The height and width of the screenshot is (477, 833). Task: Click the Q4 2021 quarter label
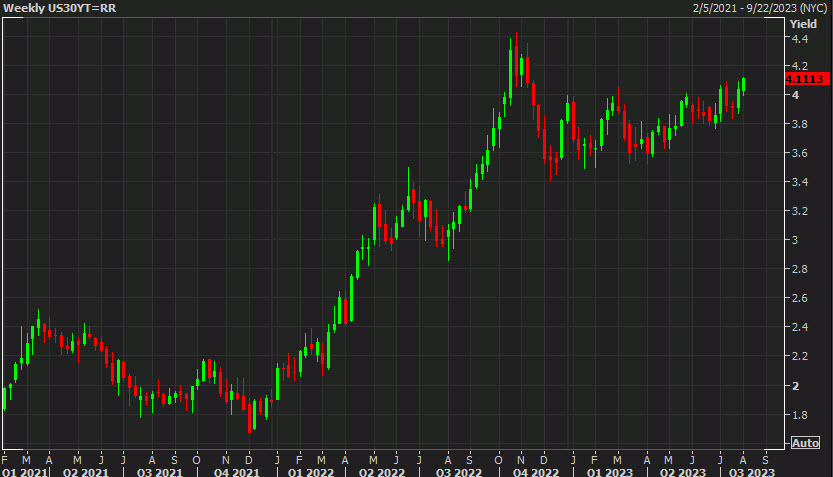tap(236, 472)
